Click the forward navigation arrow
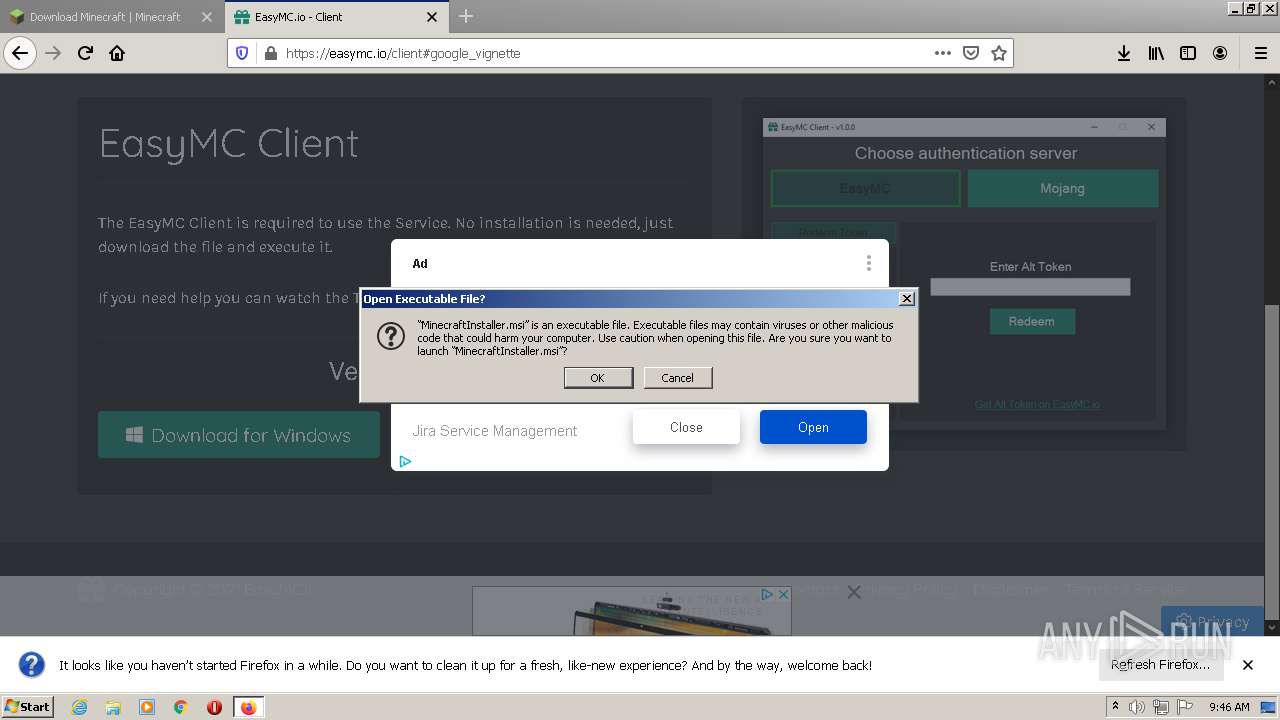Viewport: 1280px width, 720px height. [53, 53]
